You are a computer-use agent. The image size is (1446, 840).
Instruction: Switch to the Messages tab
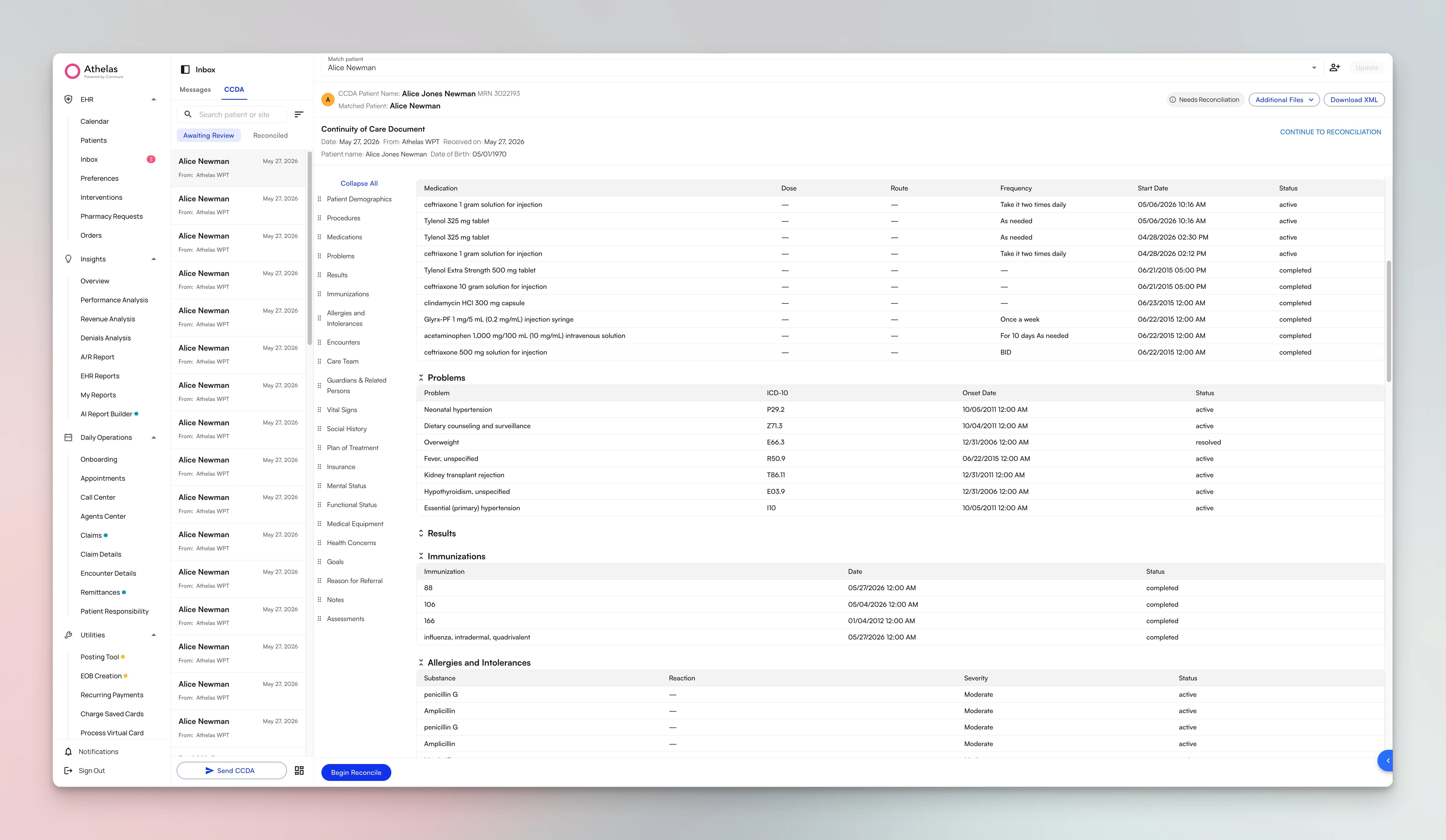tap(195, 89)
